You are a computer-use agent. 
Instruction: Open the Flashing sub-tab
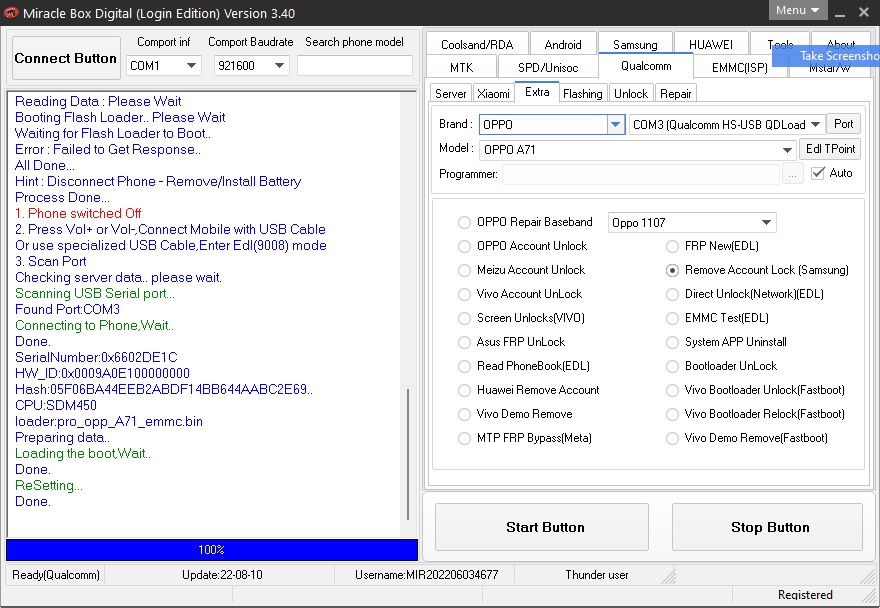(583, 94)
